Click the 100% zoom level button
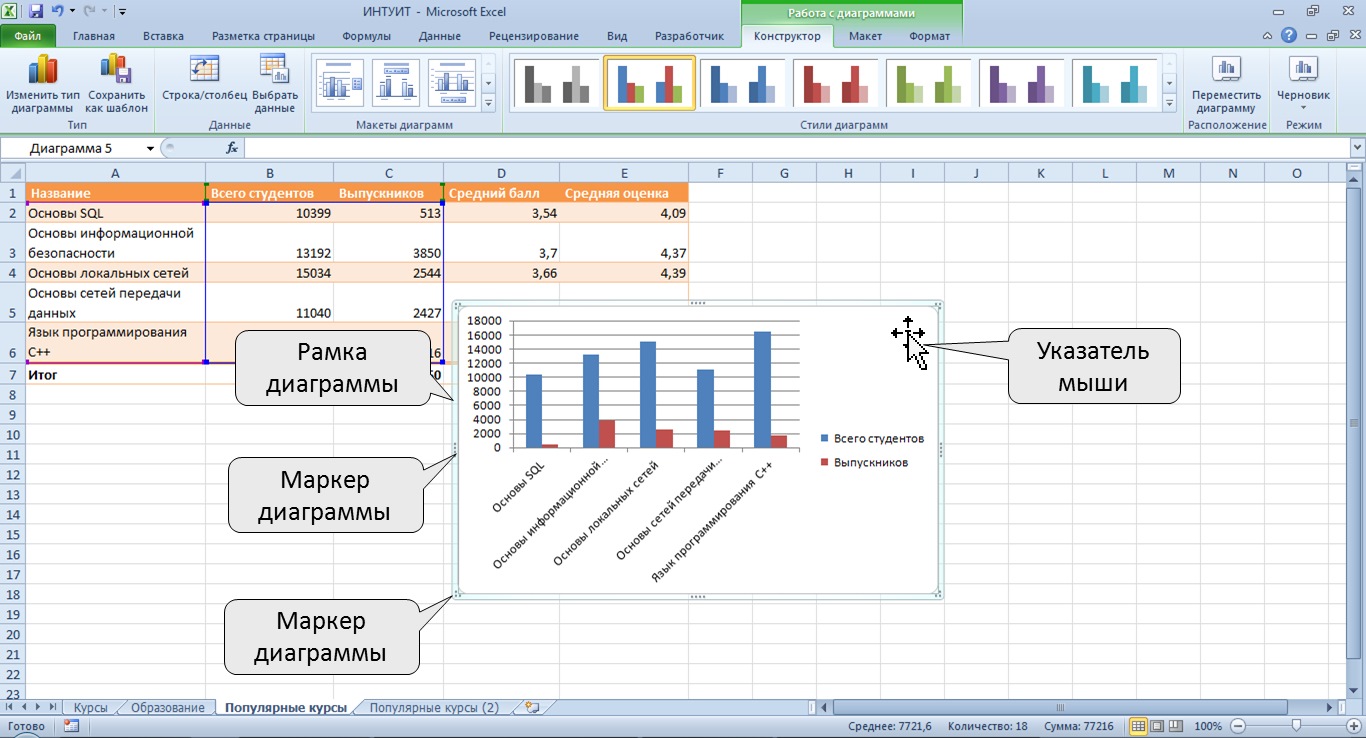Image resolution: width=1366 pixels, height=738 pixels. pos(1208,726)
